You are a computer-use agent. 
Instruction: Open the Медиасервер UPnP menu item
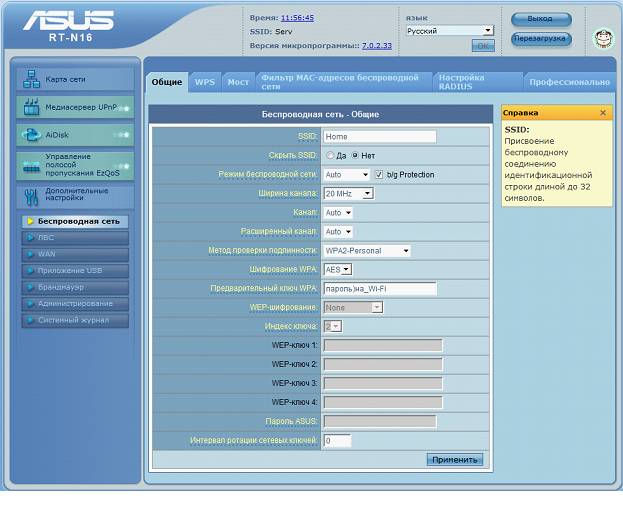tap(75, 107)
